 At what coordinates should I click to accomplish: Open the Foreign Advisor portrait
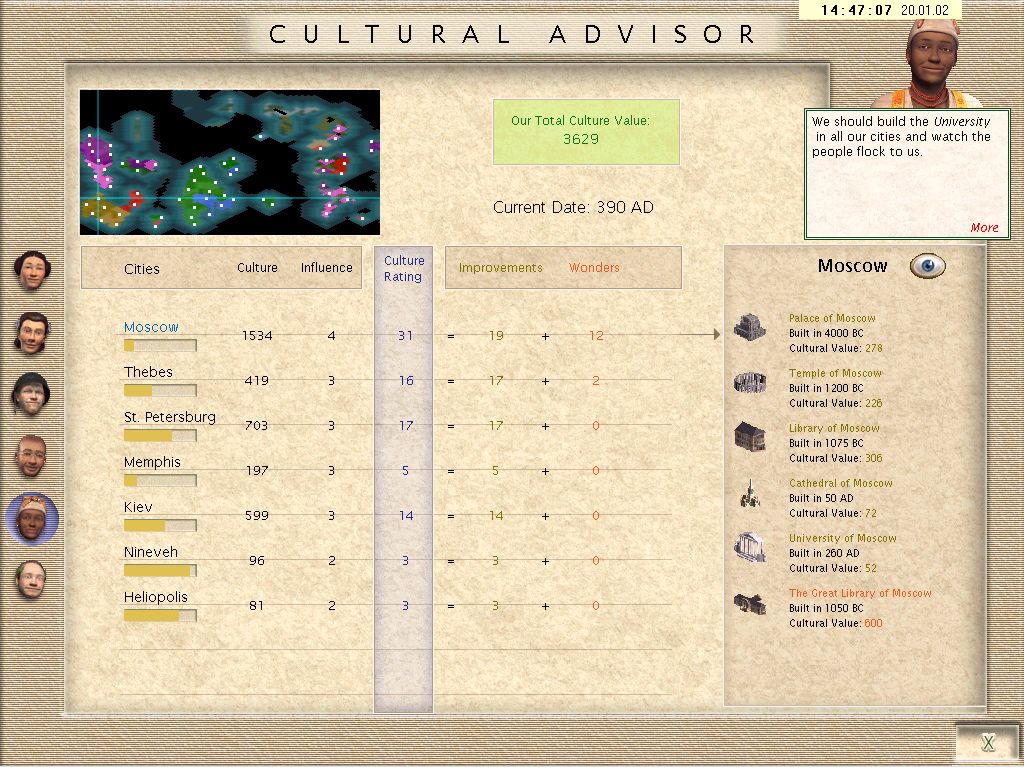(x=32, y=457)
